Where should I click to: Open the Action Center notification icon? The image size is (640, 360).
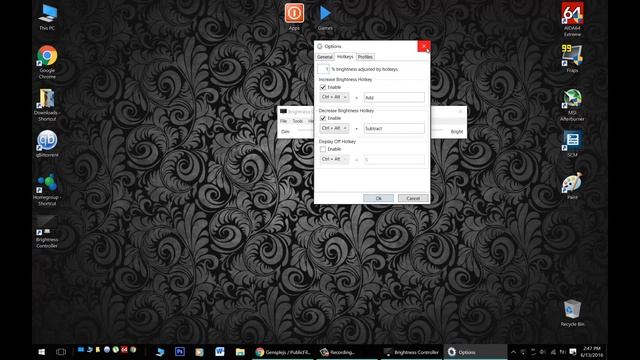[573, 352]
